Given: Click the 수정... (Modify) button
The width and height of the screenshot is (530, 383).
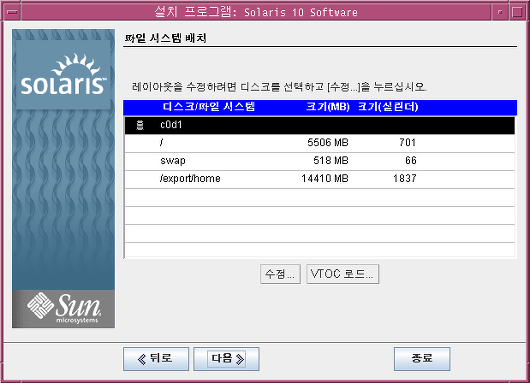Looking at the screenshot, I should pos(280,274).
